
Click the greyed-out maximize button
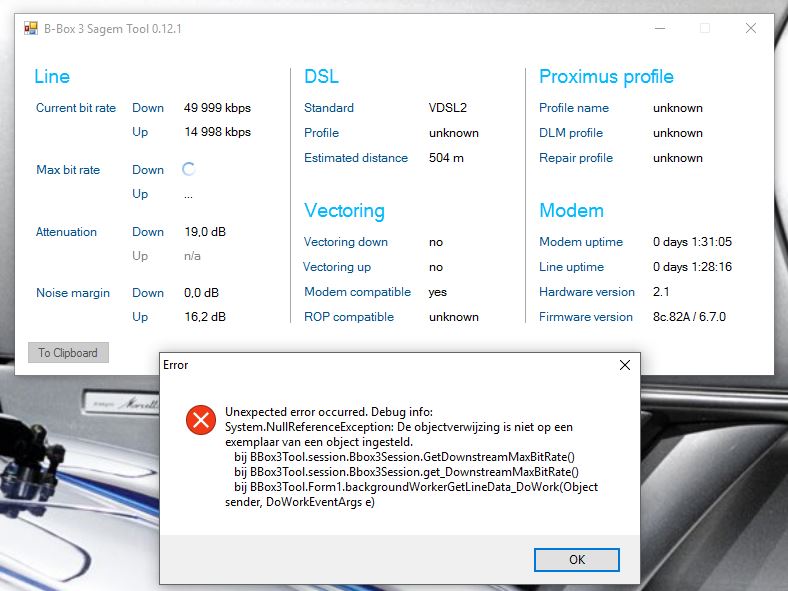(x=704, y=29)
